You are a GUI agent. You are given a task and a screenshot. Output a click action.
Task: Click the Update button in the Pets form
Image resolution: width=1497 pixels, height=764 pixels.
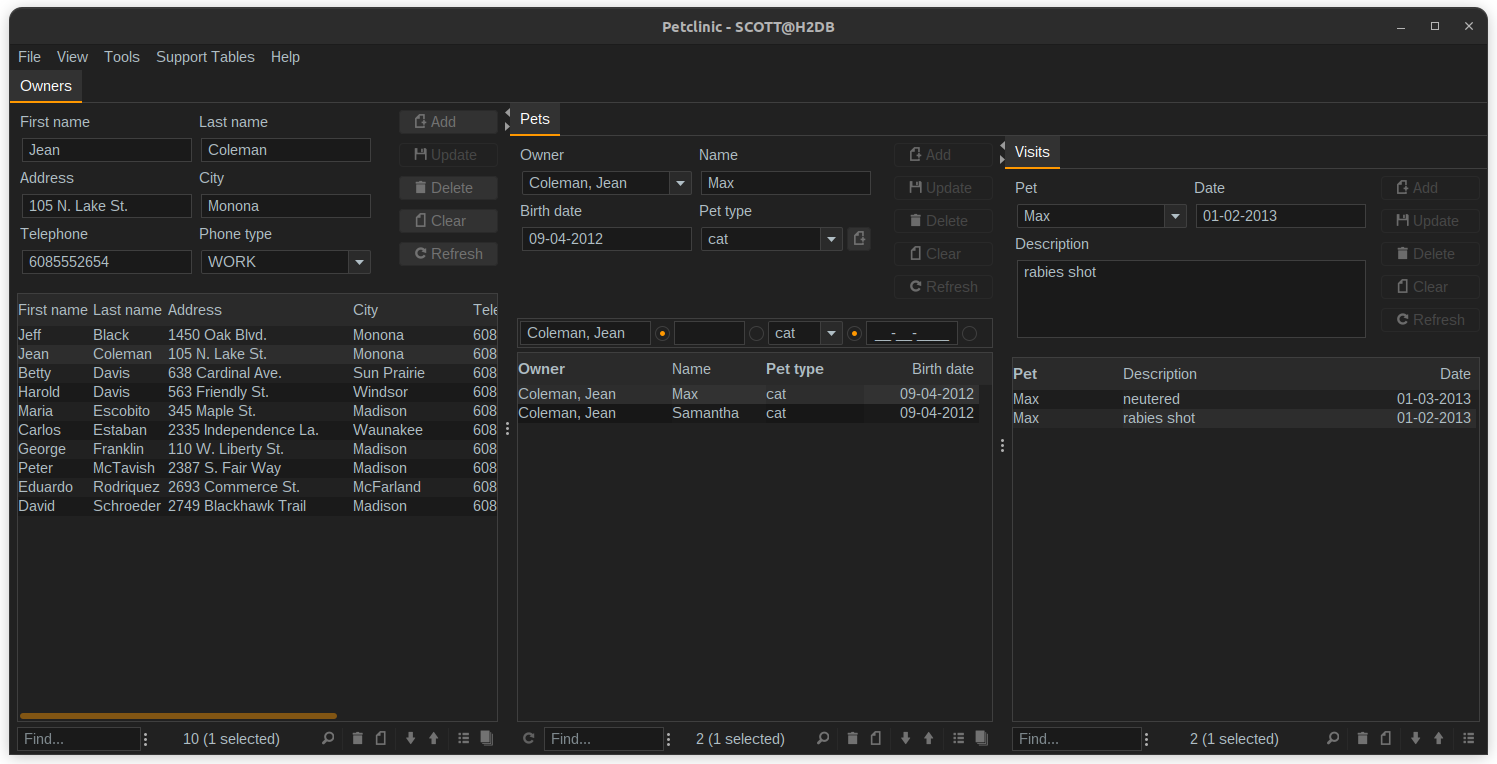click(943, 188)
